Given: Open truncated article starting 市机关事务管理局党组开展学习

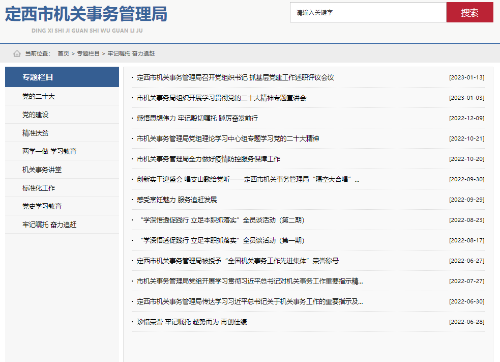Looking at the screenshot, I should [250, 281].
